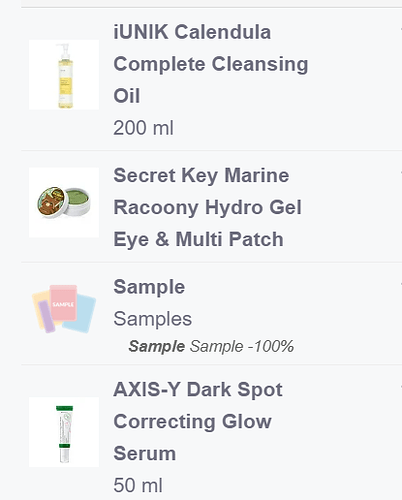Open the iUNIK cleansing oil bottle thumbnail
402x500 pixels.
point(64,75)
